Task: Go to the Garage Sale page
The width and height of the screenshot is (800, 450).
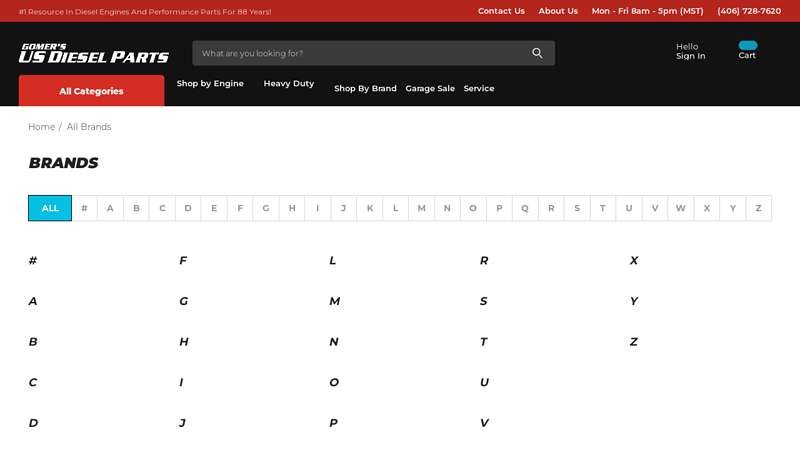Action: [430, 89]
